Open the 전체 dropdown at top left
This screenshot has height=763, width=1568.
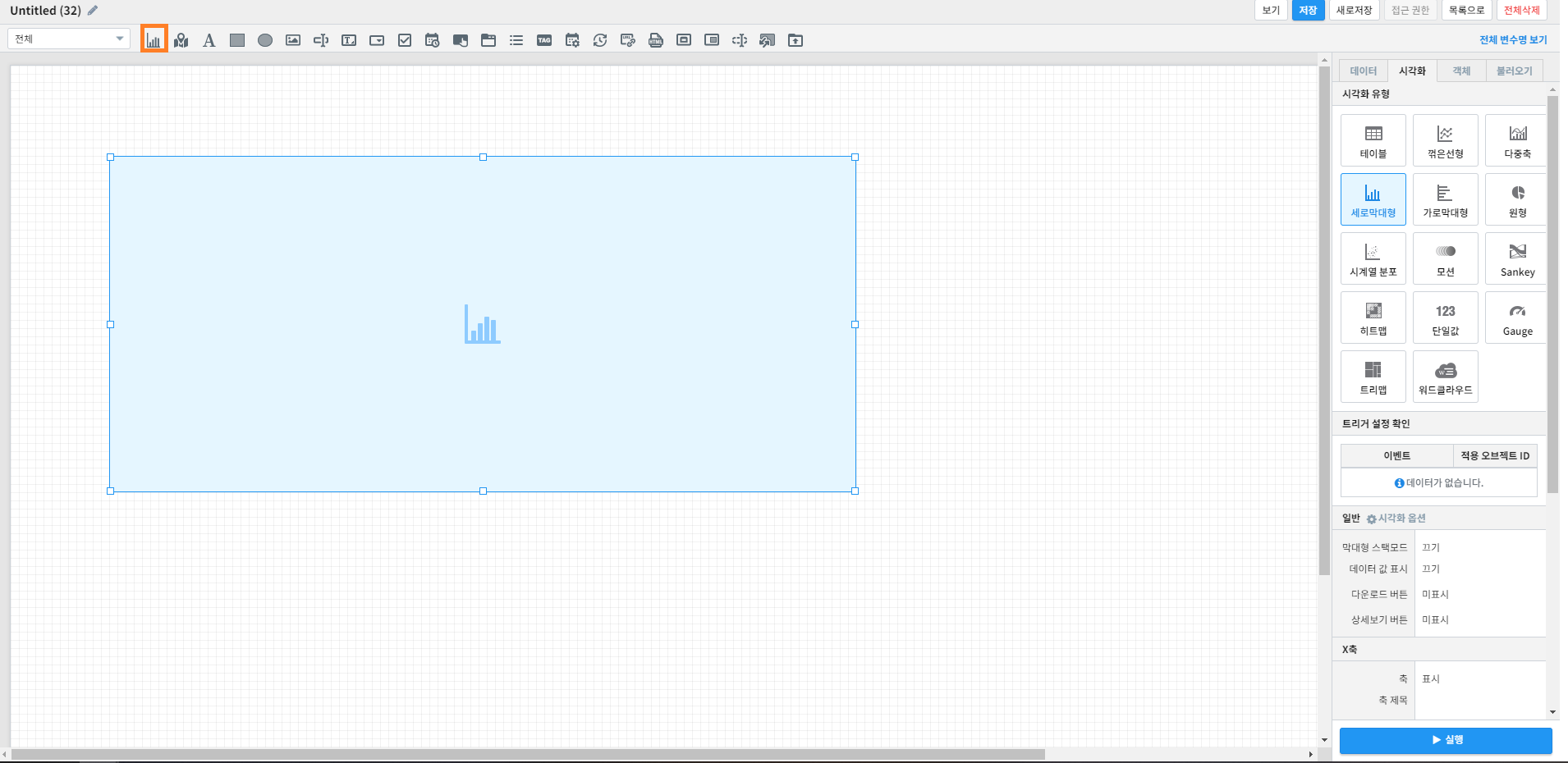click(69, 39)
